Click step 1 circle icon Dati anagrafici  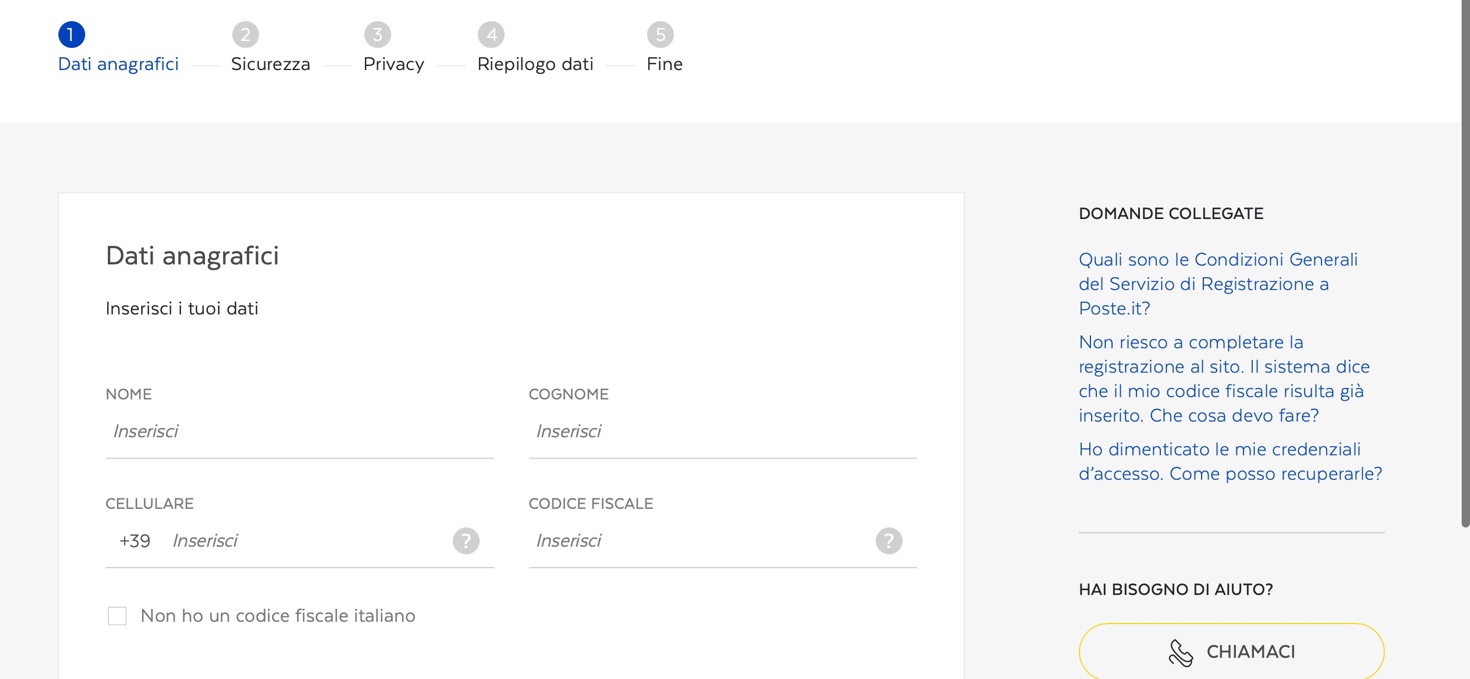[x=71, y=35]
